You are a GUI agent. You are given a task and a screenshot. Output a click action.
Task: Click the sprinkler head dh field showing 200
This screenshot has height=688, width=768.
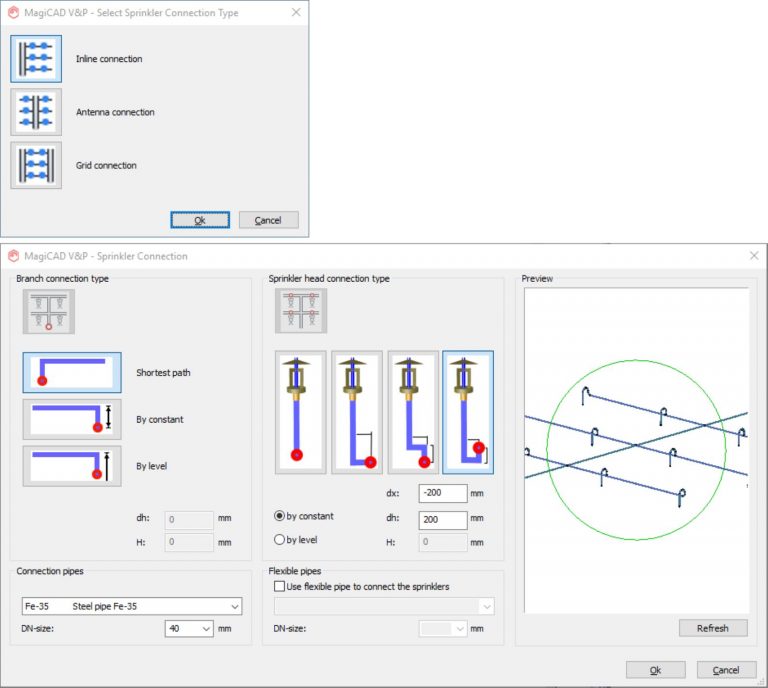pos(443,520)
